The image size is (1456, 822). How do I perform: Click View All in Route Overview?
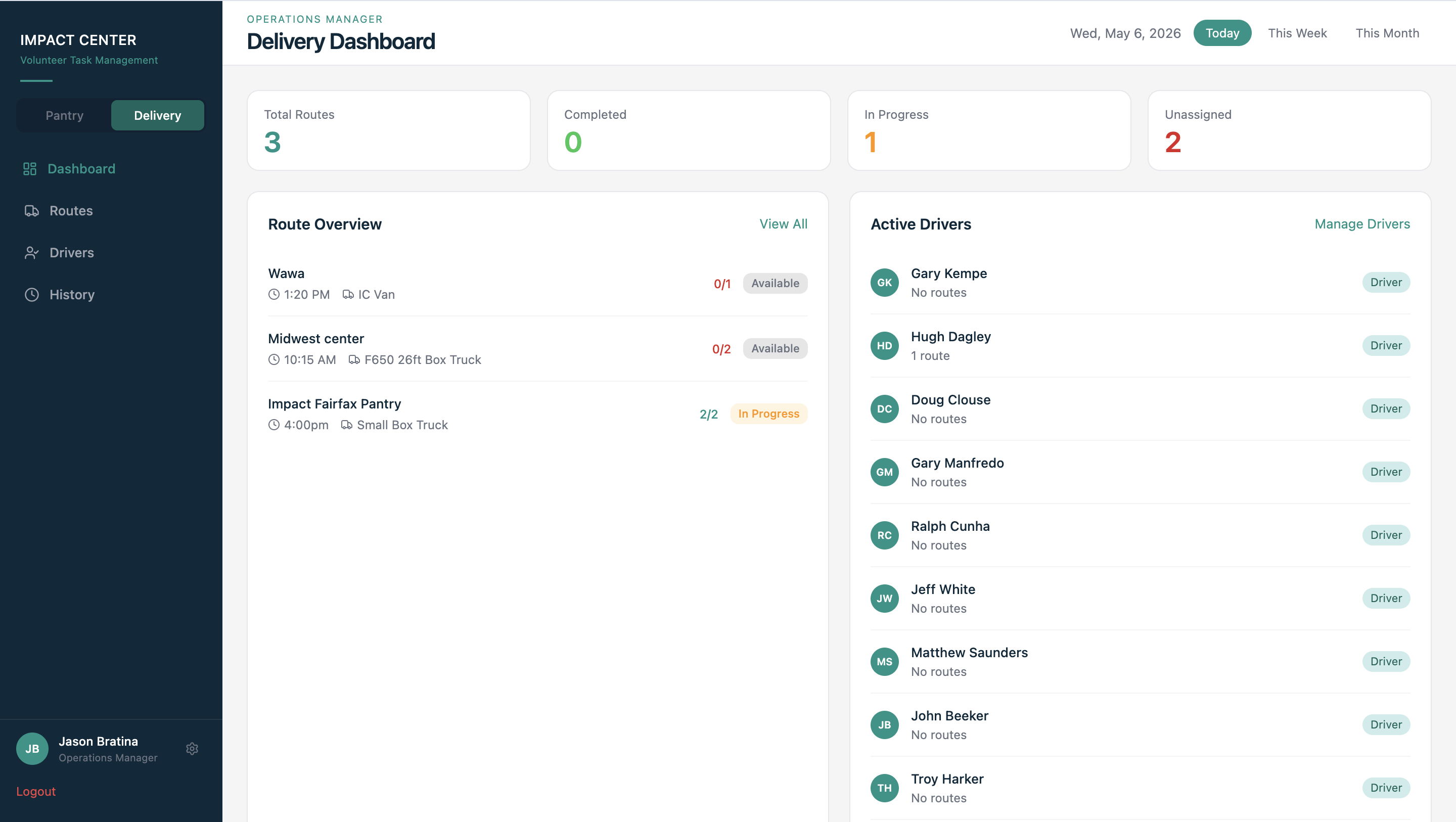(784, 224)
